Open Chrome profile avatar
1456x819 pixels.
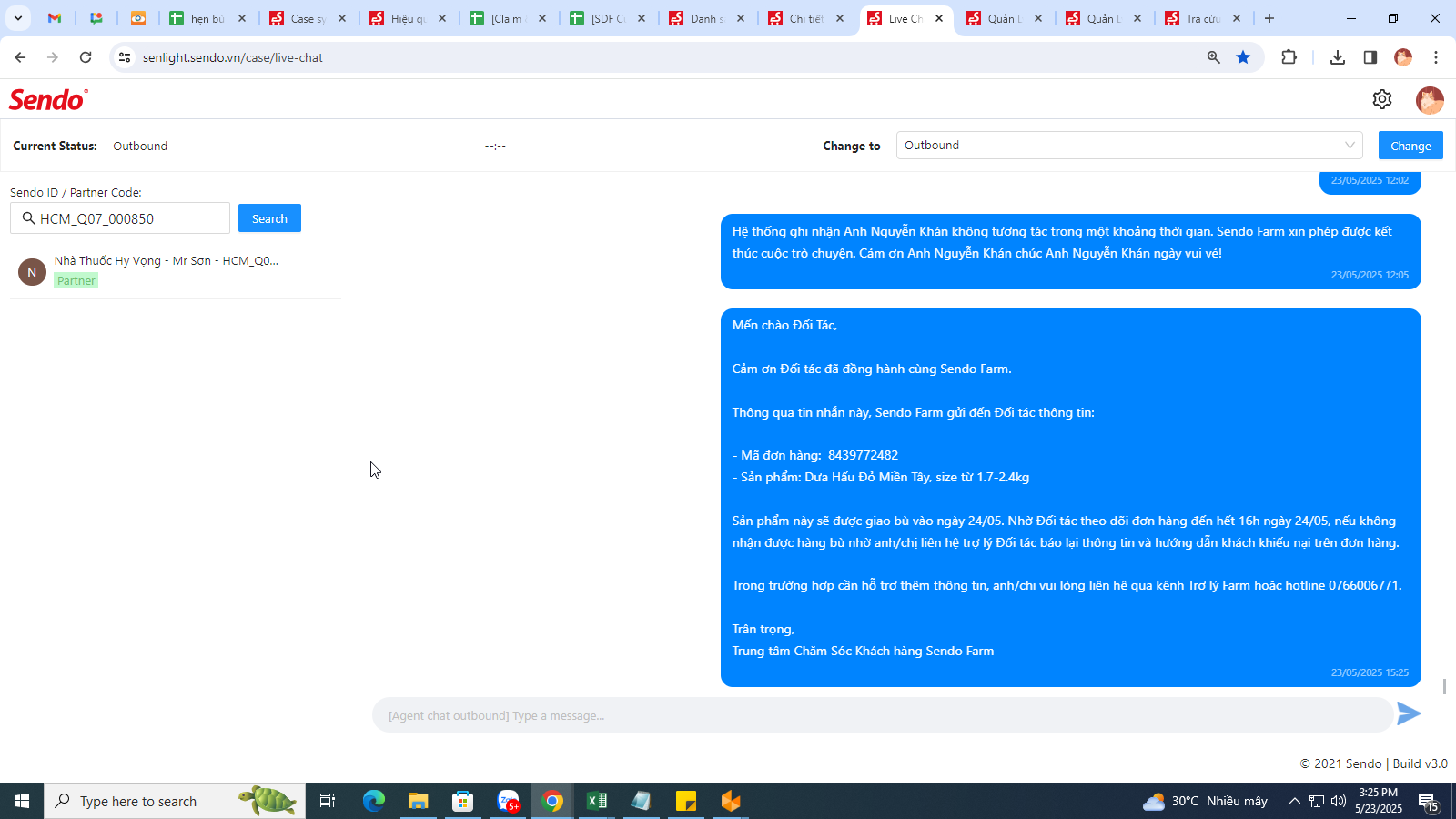pyautogui.click(x=1403, y=57)
